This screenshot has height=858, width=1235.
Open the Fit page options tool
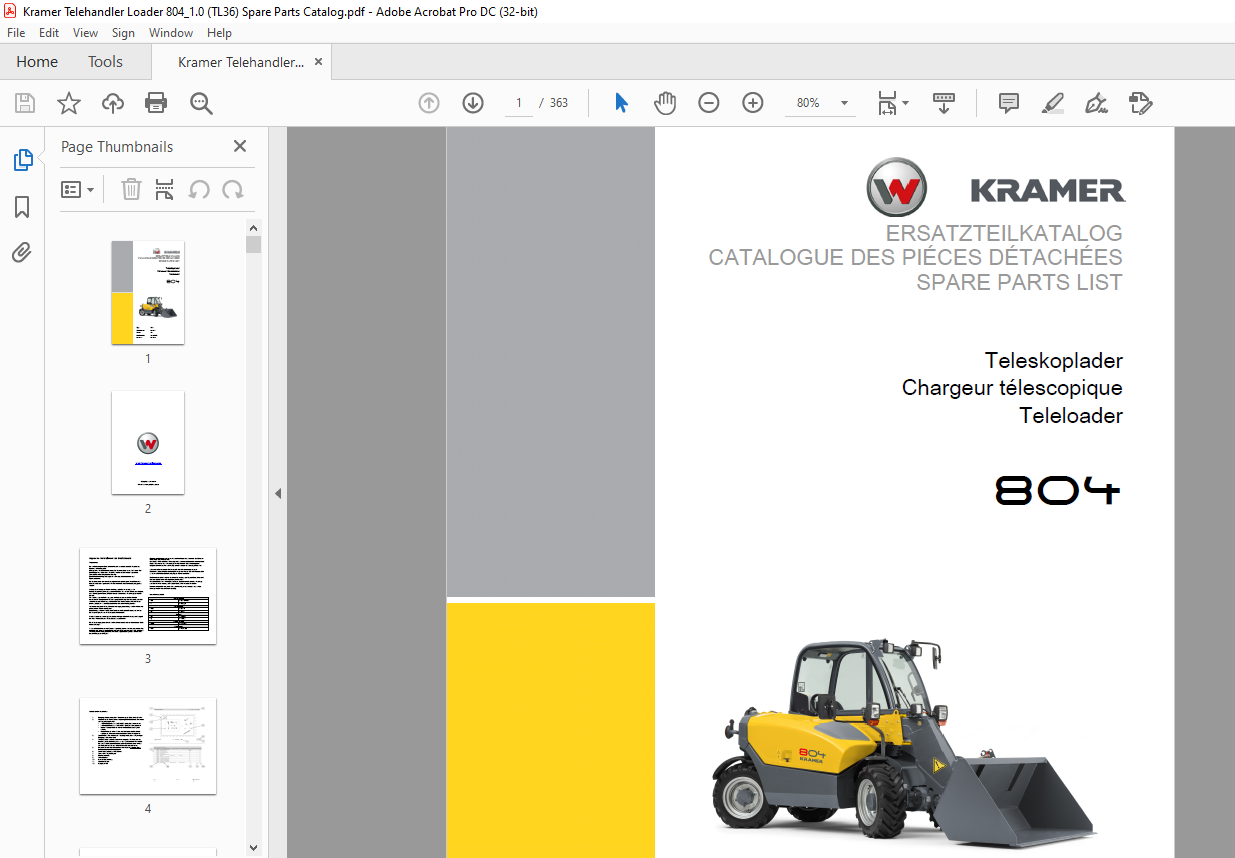point(892,103)
